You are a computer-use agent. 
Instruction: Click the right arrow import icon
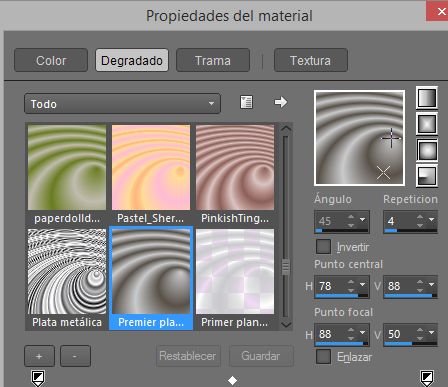pos(281,102)
